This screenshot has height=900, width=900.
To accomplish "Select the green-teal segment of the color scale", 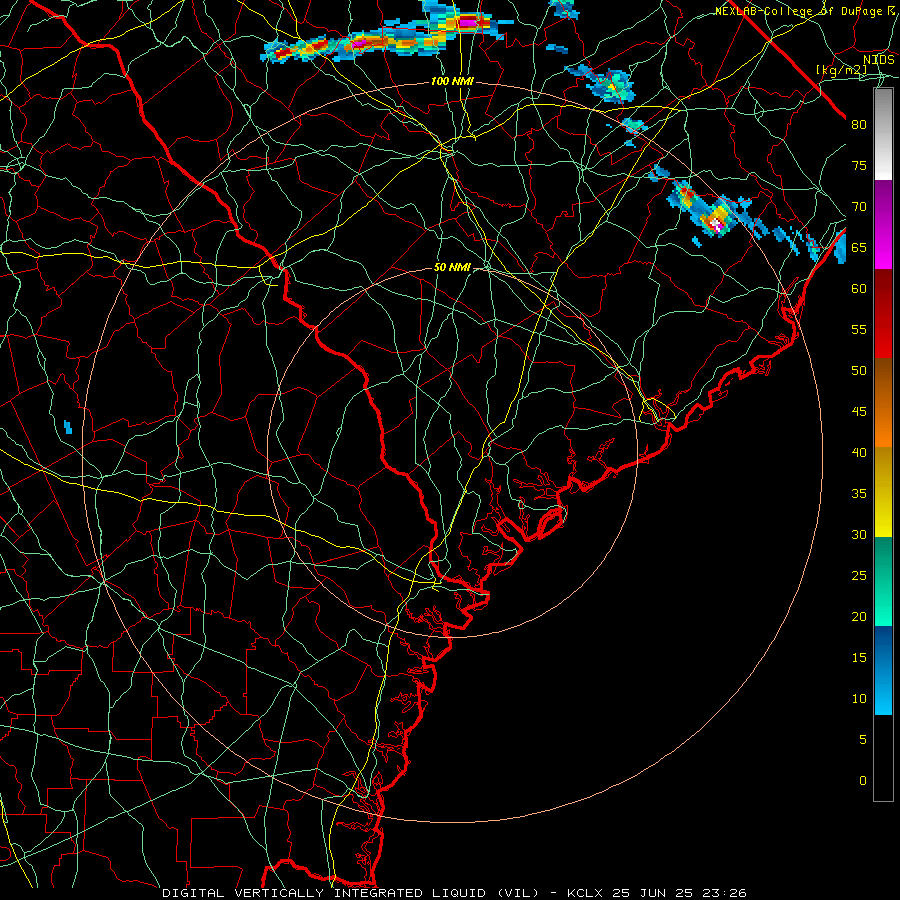I will click(x=883, y=581).
